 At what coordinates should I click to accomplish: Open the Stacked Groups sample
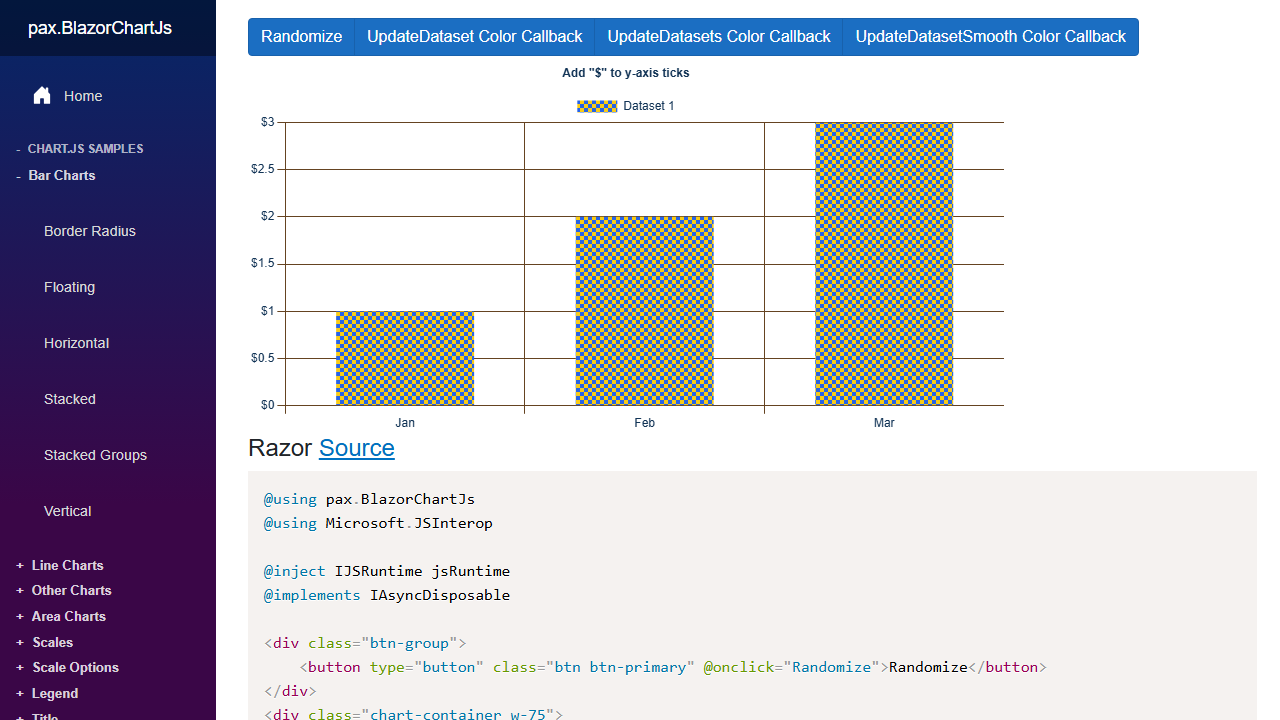pos(96,455)
